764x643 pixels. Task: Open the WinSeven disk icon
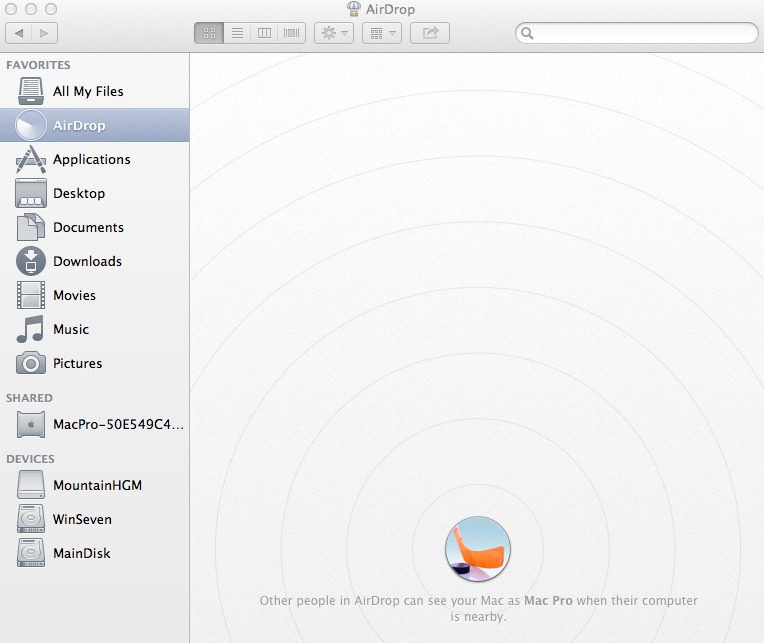point(31,519)
